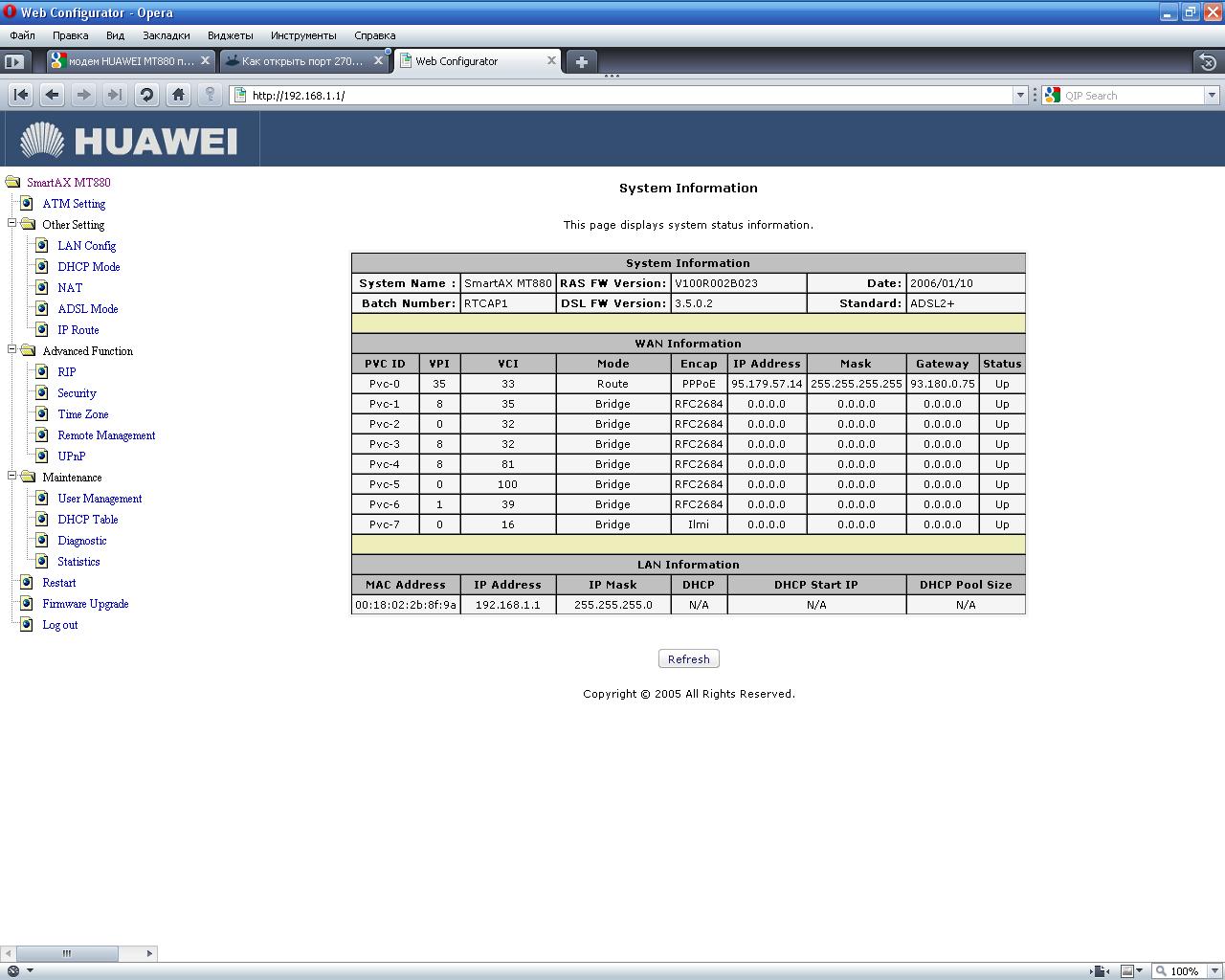The image size is (1225, 980).
Task: Open the status bar Opera Link icon
Action: click(13, 970)
